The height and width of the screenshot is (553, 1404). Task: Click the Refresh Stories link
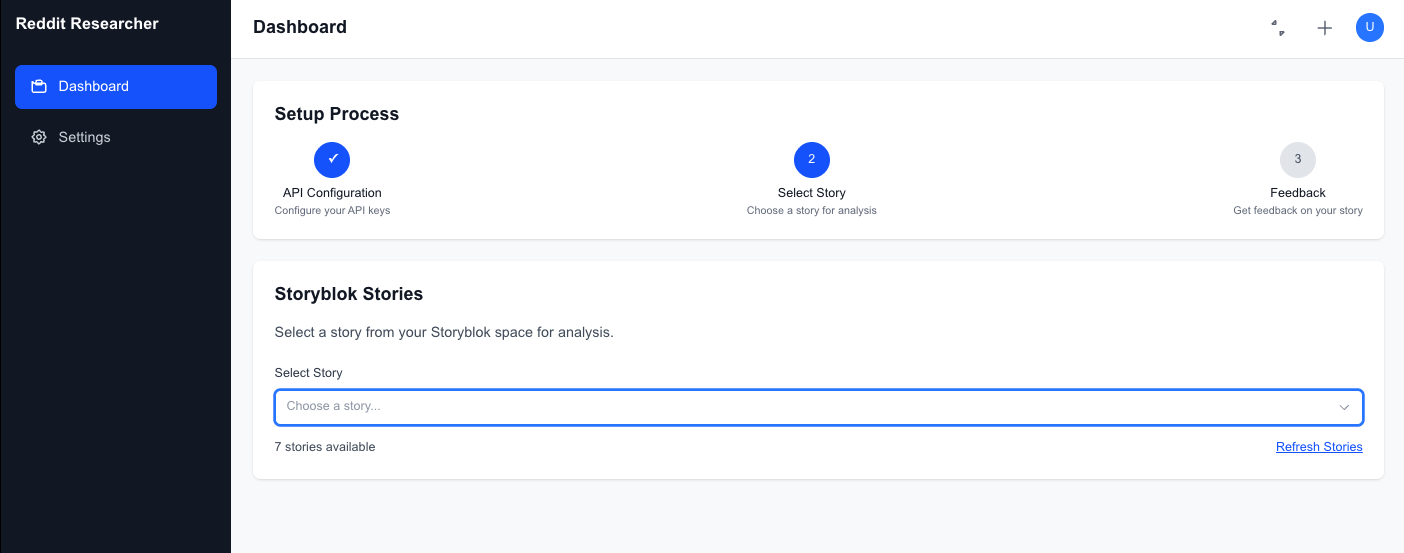[1319, 447]
